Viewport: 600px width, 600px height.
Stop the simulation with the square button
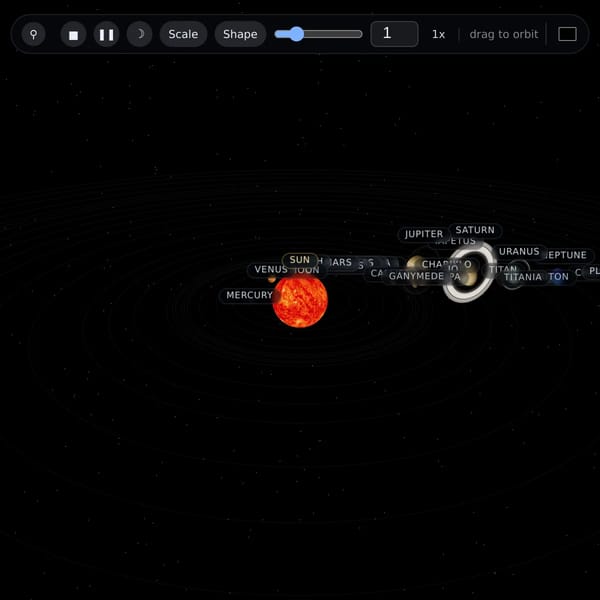coord(73,34)
